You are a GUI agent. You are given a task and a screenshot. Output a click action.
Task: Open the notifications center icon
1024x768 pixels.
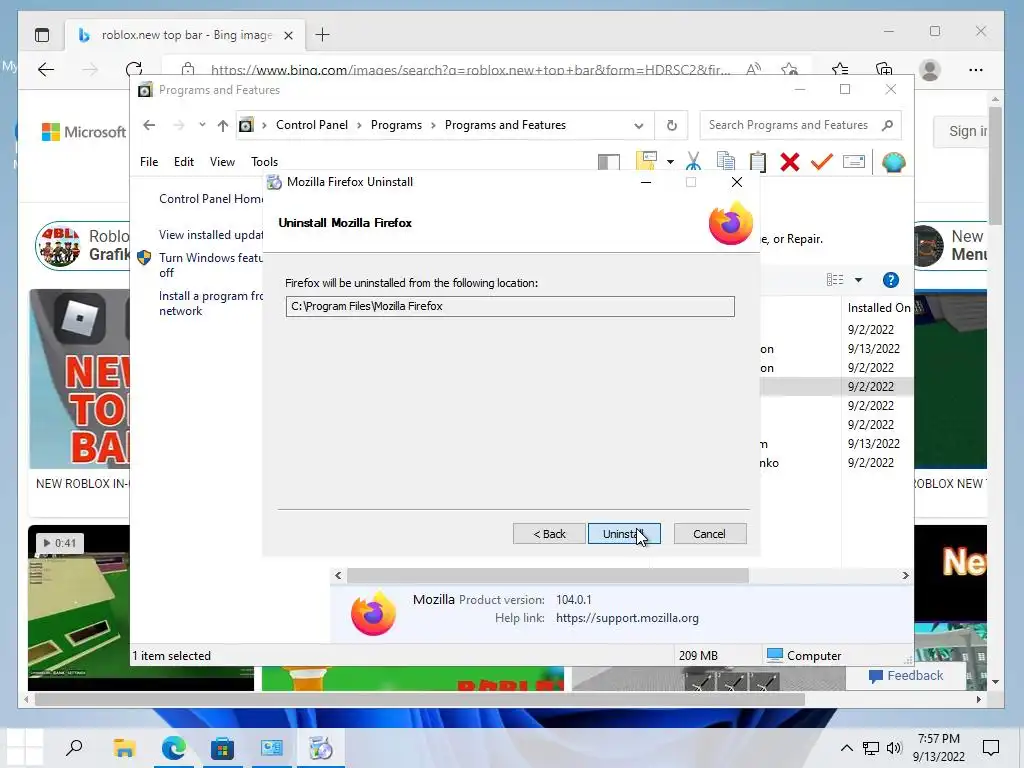[x=991, y=748]
